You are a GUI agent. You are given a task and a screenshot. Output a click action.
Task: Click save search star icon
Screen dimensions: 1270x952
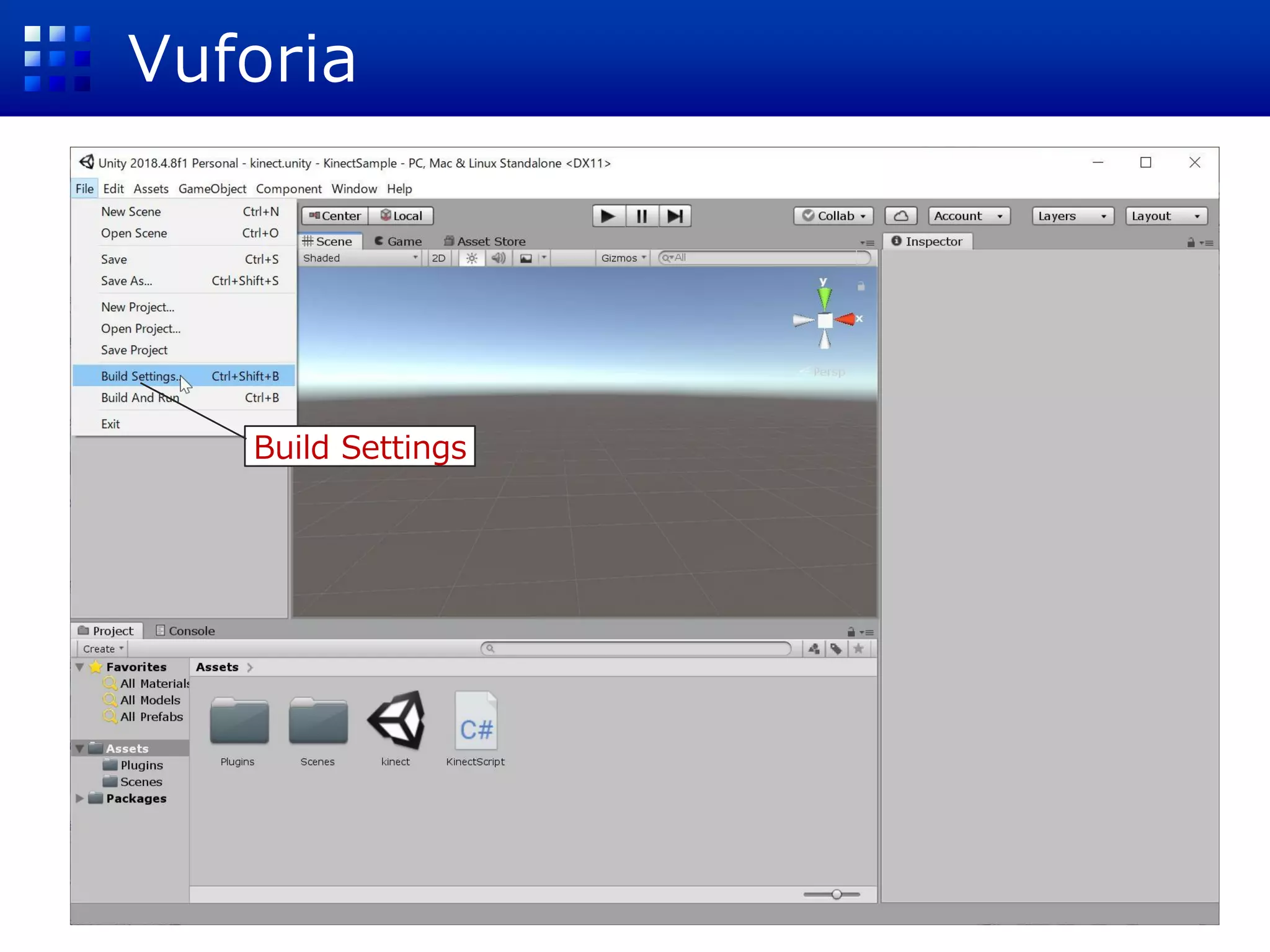858,648
